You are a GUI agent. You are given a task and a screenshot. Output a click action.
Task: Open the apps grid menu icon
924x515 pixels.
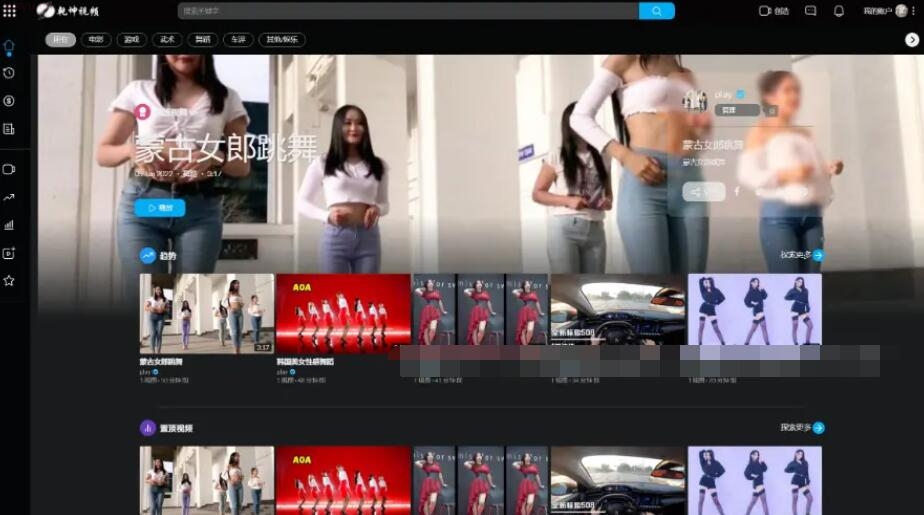[10, 11]
